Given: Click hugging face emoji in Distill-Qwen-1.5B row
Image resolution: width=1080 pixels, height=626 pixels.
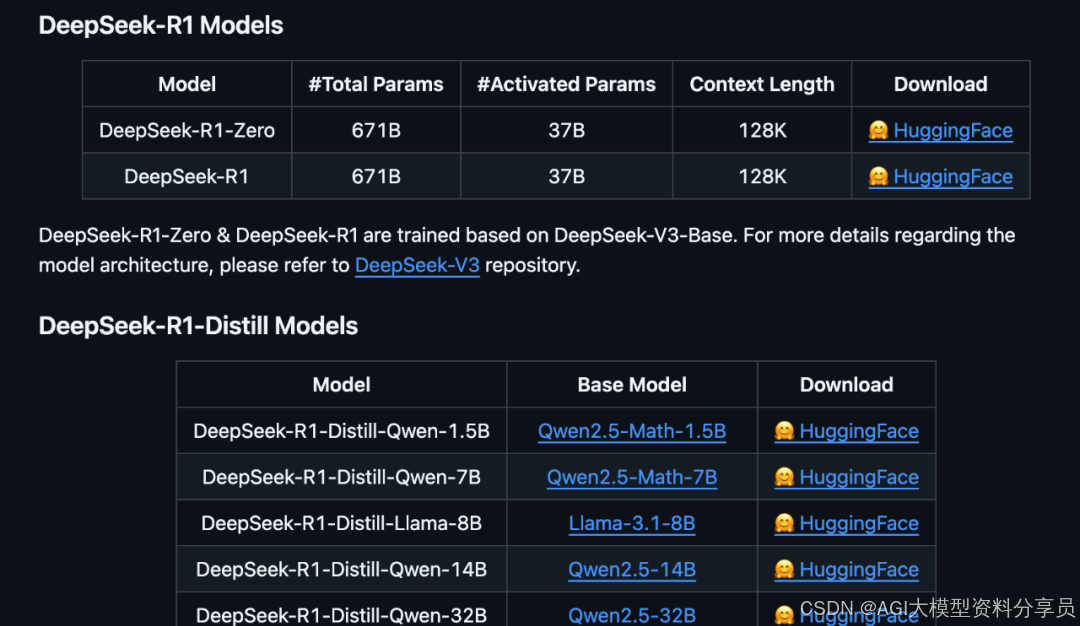Looking at the screenshot, I should pos(784,431).
